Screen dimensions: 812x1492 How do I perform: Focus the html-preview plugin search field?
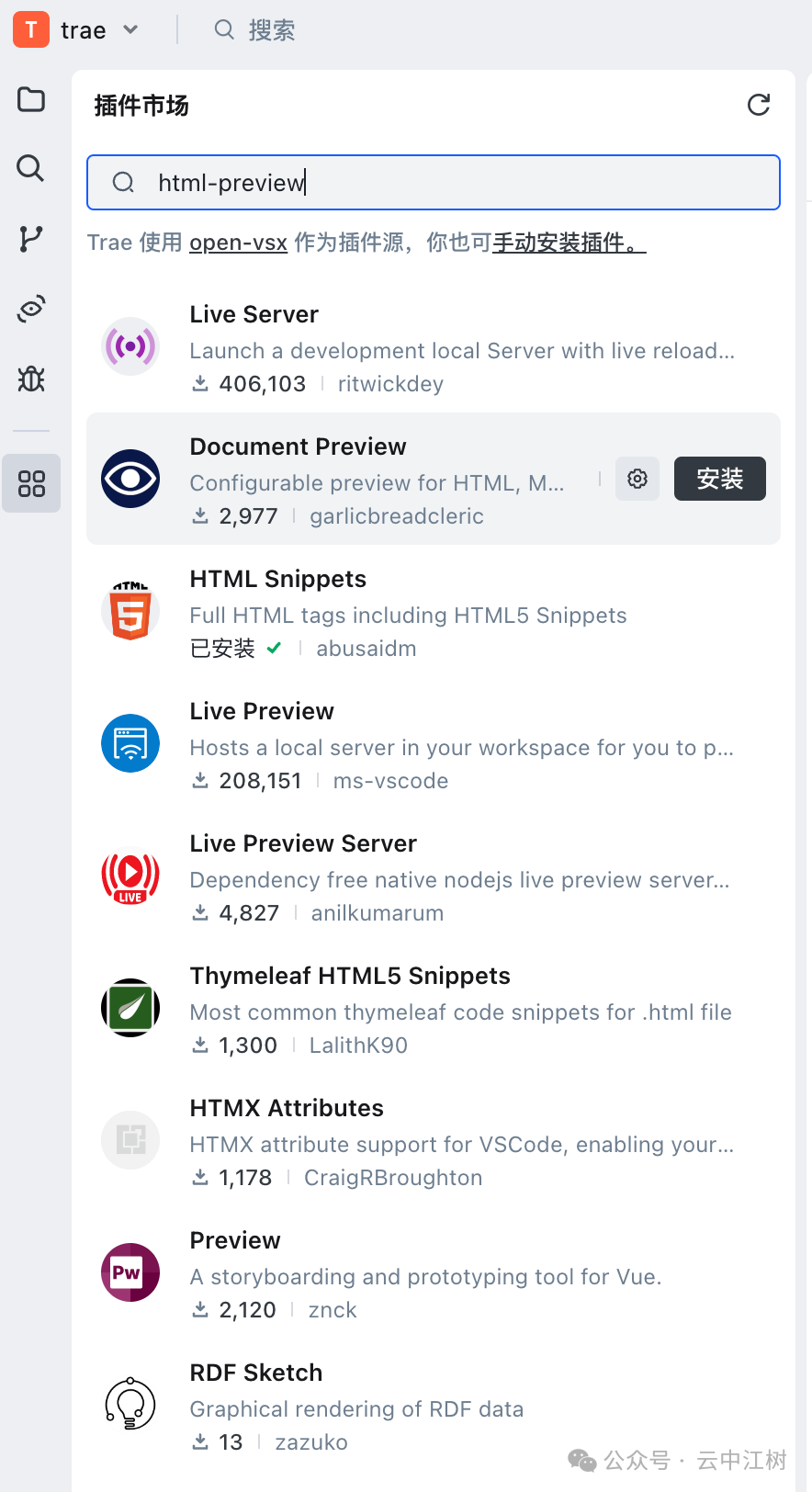(434, 183)
